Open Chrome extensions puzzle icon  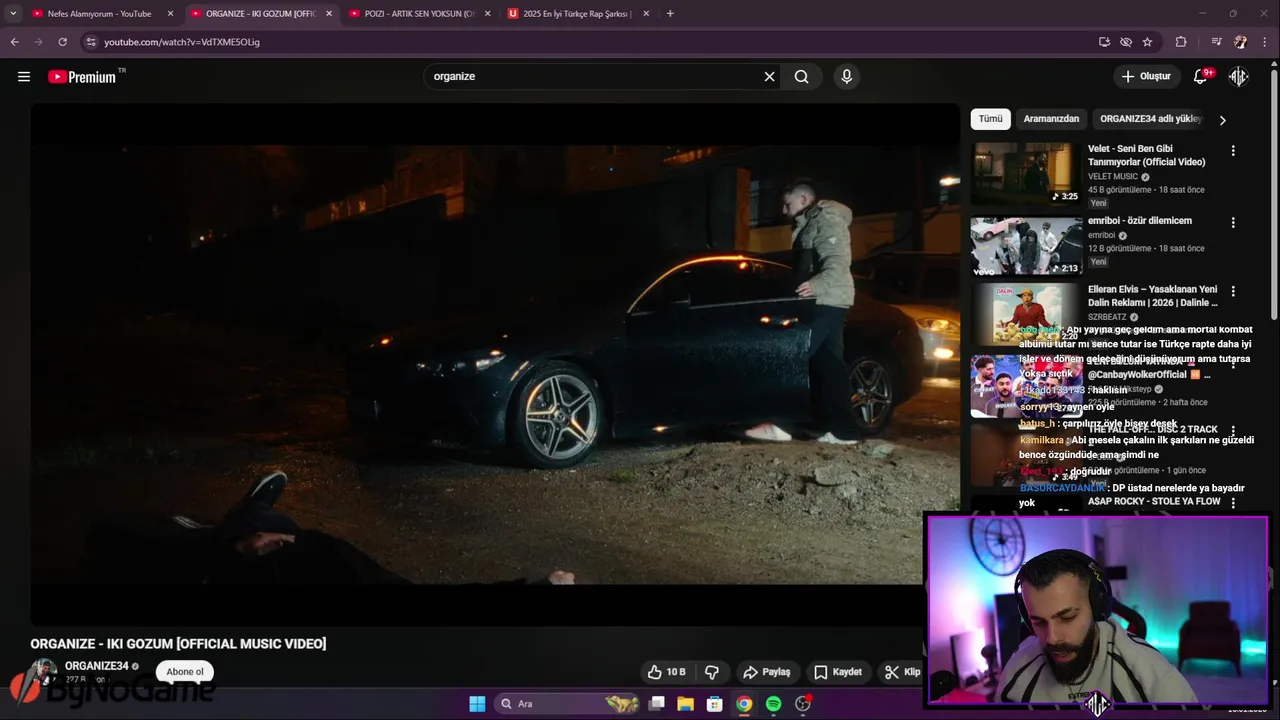(x=1181, y=42)
